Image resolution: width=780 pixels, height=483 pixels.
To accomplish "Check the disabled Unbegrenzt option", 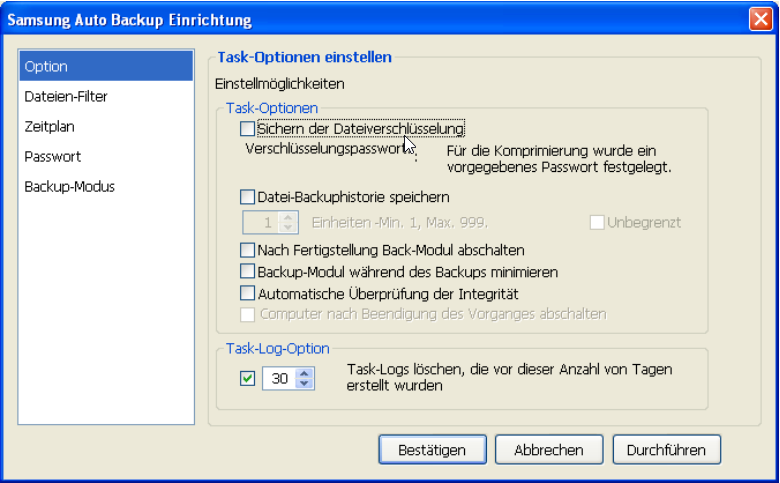I will click(x=597, y=222).
